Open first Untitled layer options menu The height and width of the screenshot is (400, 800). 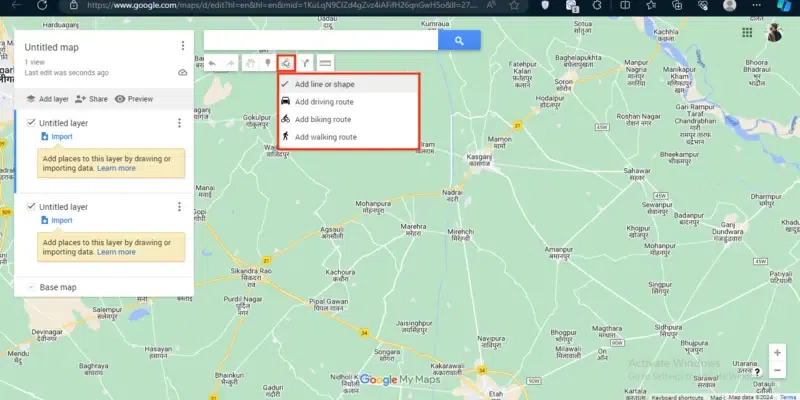[x=179, y=123]
